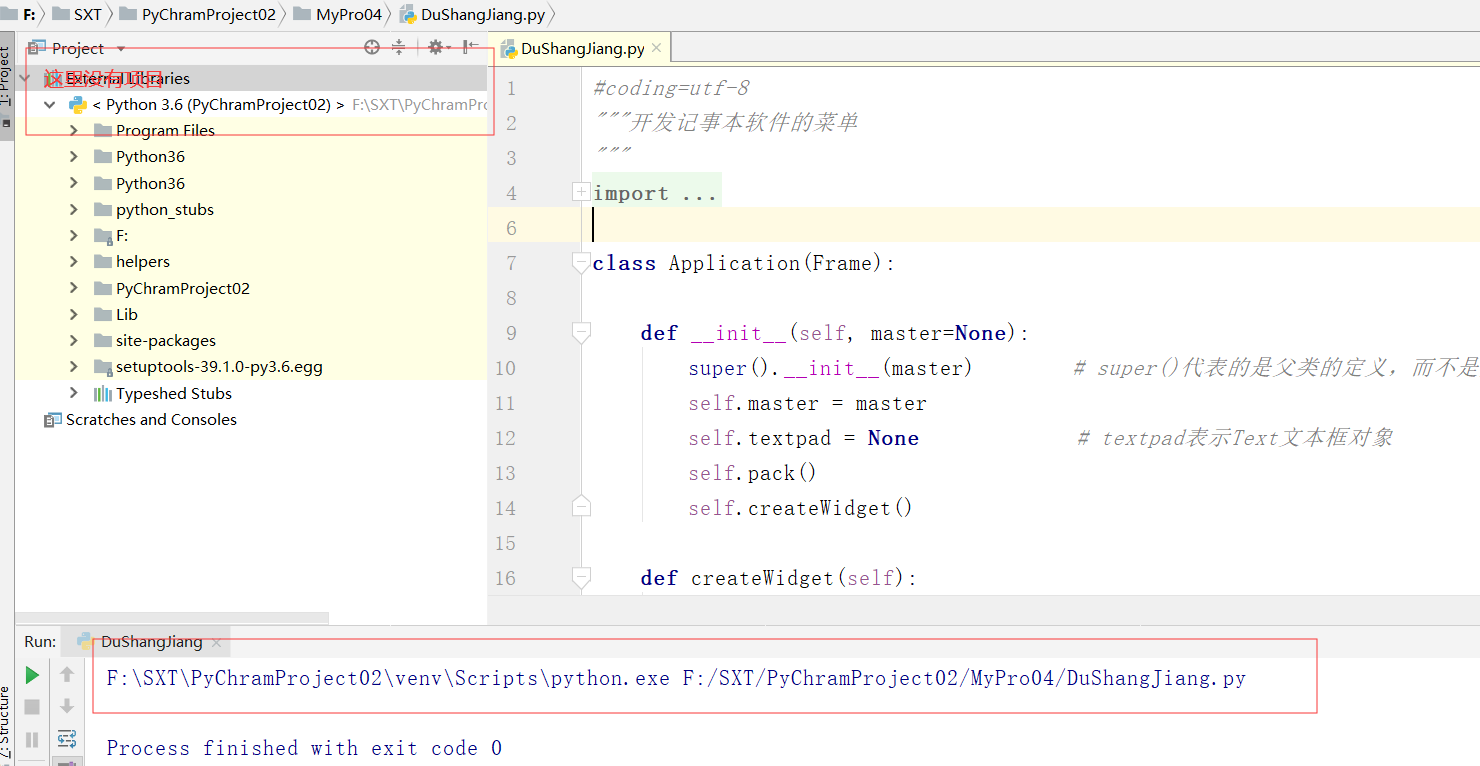Click the MyPro04 breadcrumb

pos(338,14)
